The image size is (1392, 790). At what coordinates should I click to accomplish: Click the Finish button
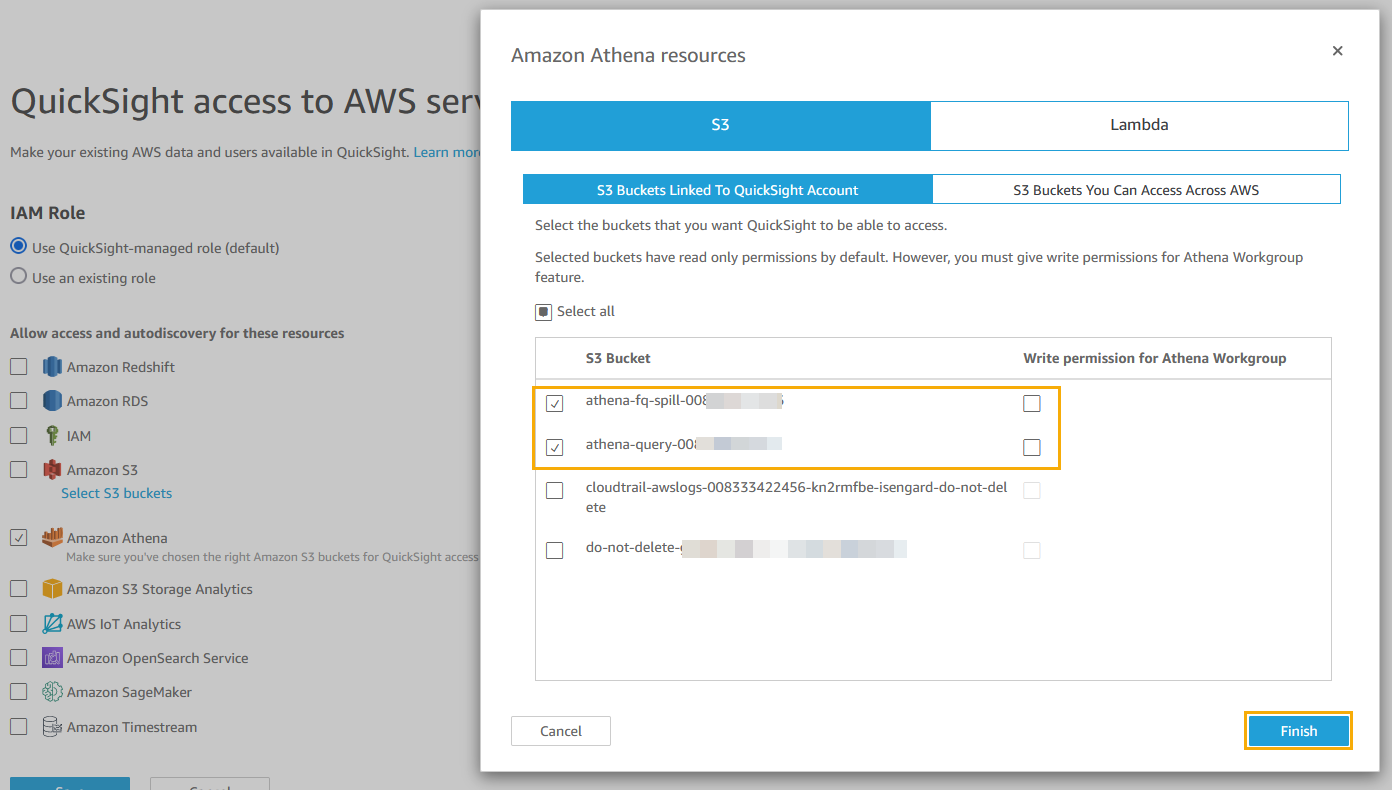(1298, 731)
